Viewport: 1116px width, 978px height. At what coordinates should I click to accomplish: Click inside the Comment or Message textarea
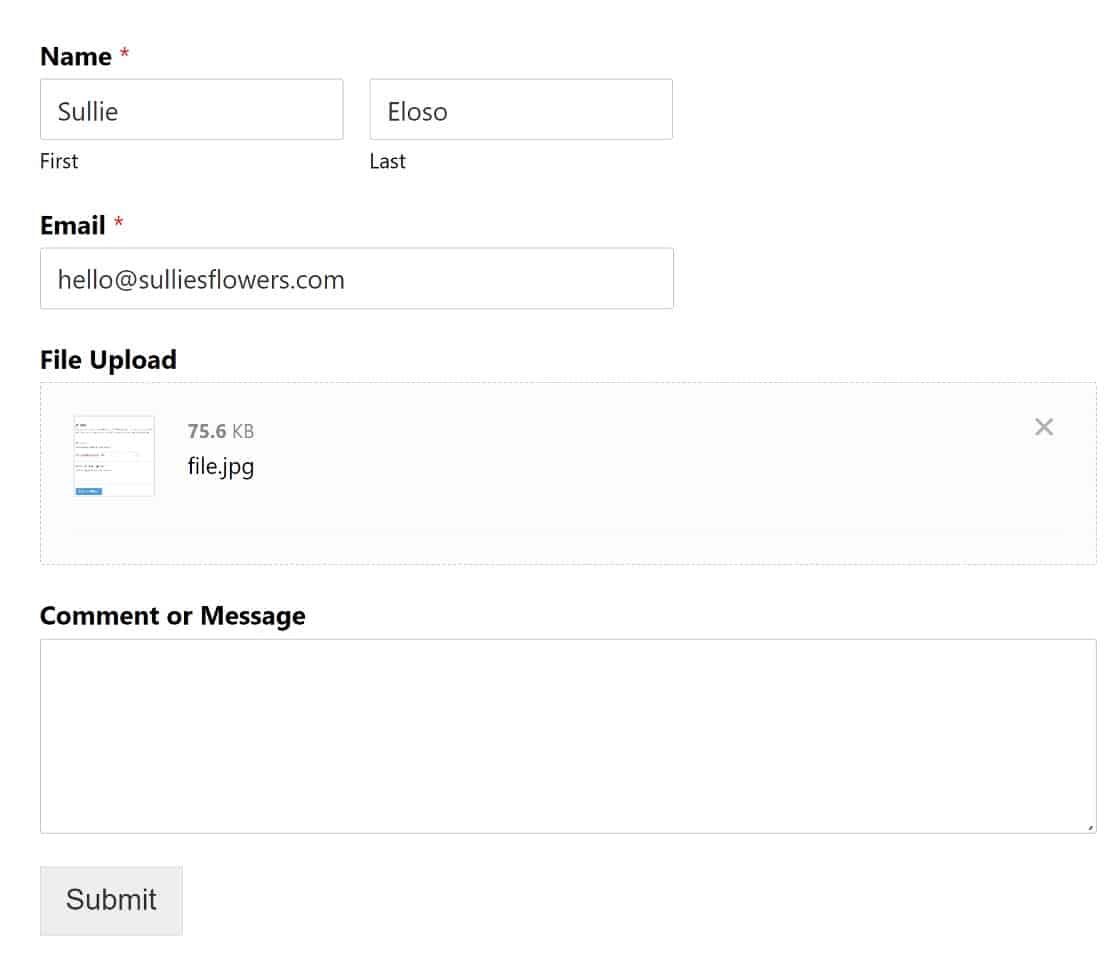pyautogui.click(x=567, y=735)
